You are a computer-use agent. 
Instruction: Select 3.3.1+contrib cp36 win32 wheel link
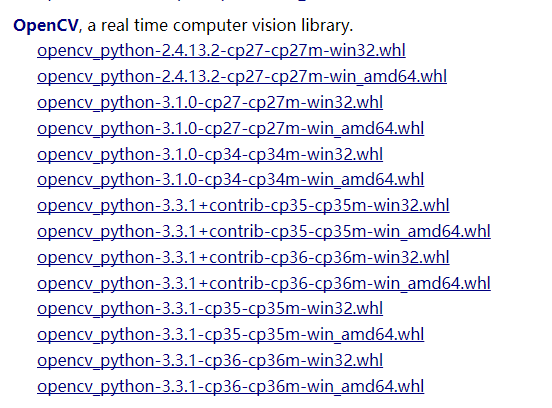click(243, 257)
